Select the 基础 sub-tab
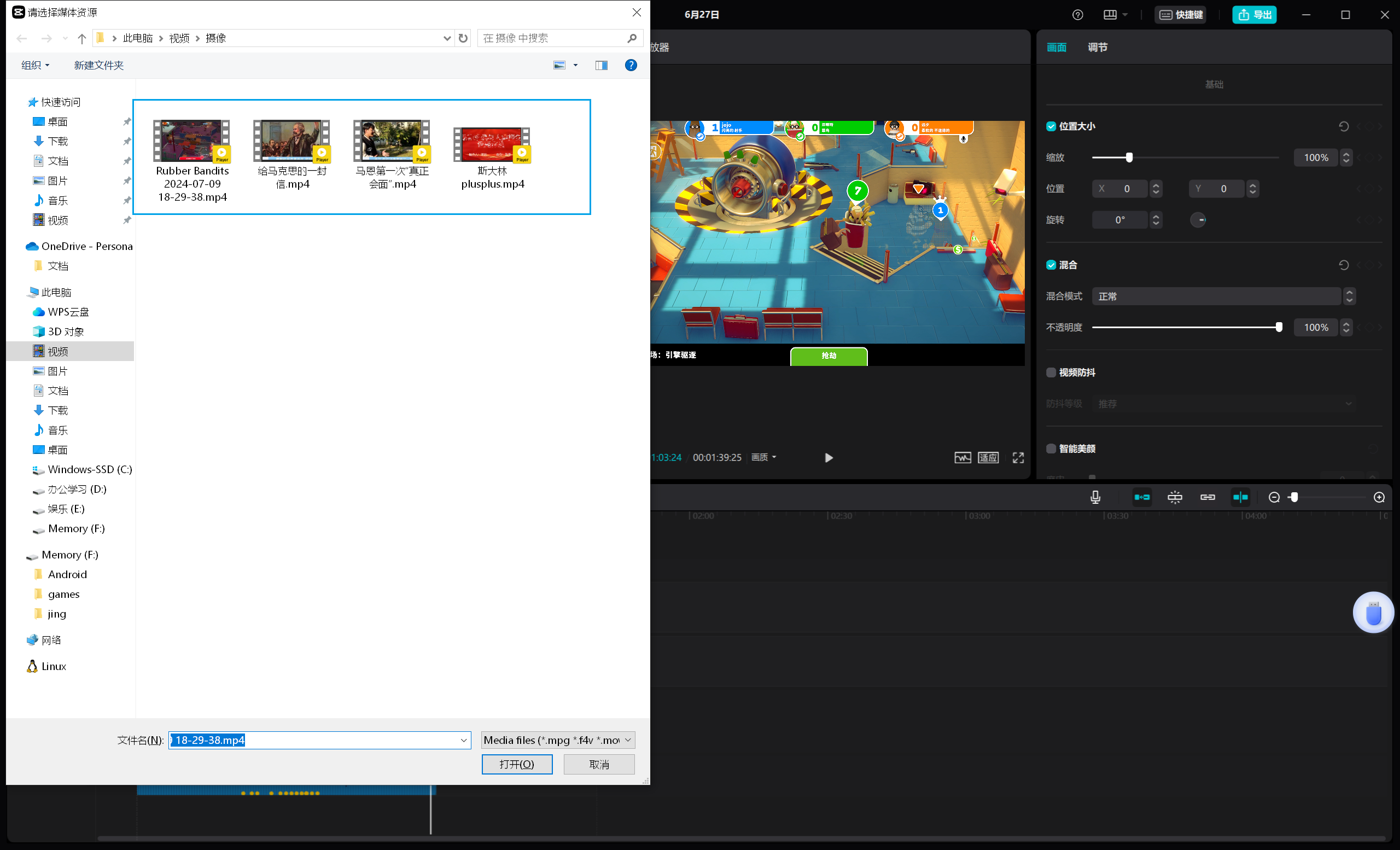This screenshot has height=850, width=1400. pyautogui.click(x=1214, y=84)
